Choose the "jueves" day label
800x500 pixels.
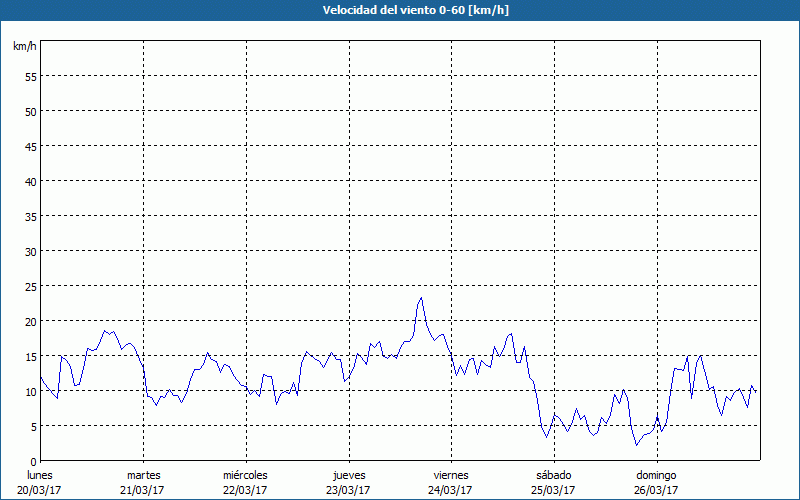pyautogui.click(x=348, y=475)
